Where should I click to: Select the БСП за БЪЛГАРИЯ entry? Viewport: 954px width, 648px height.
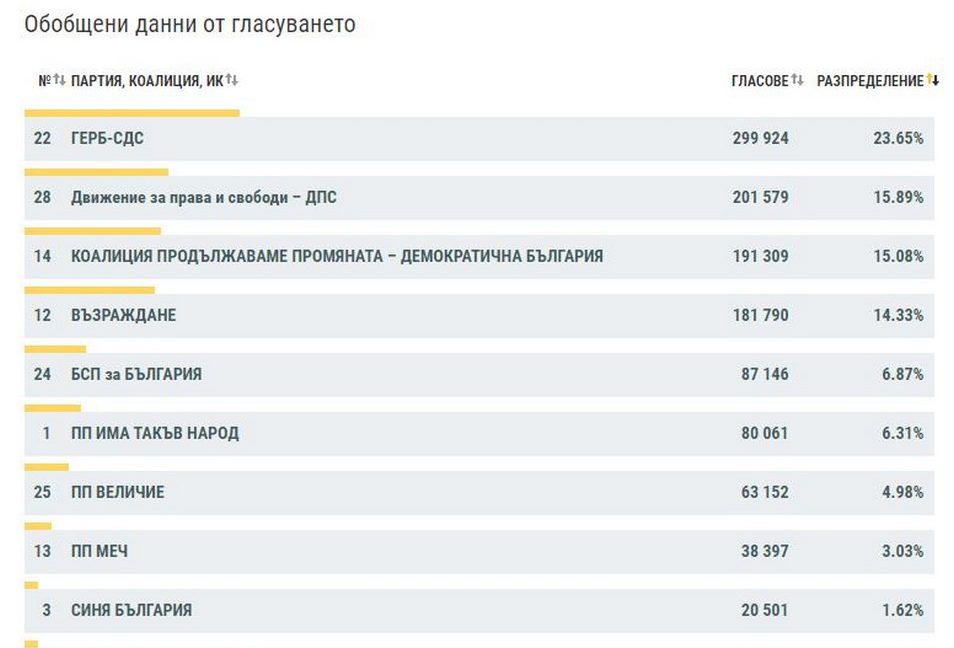136,375
